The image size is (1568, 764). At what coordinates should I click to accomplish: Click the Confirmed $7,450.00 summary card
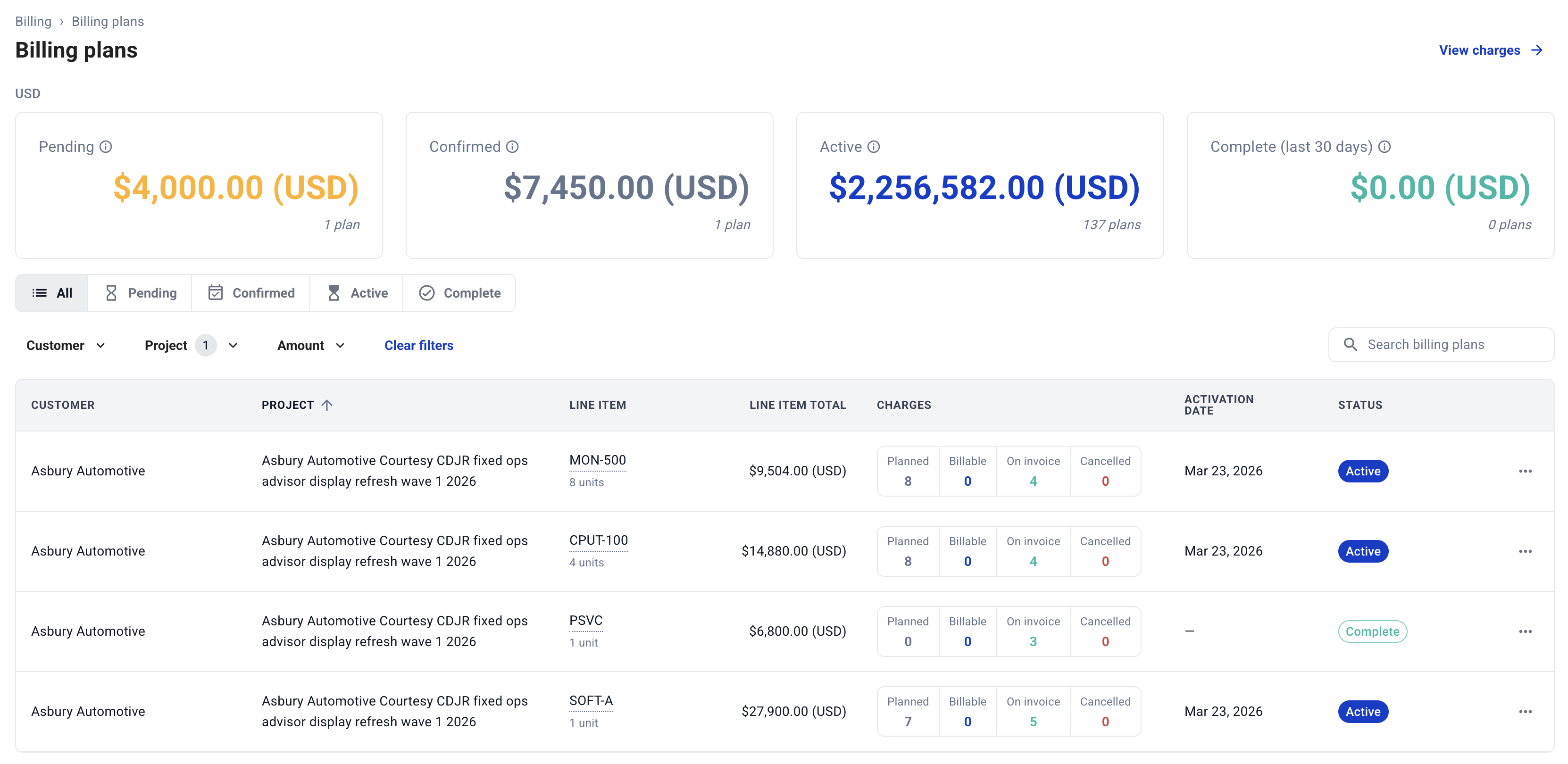(589, 186)
